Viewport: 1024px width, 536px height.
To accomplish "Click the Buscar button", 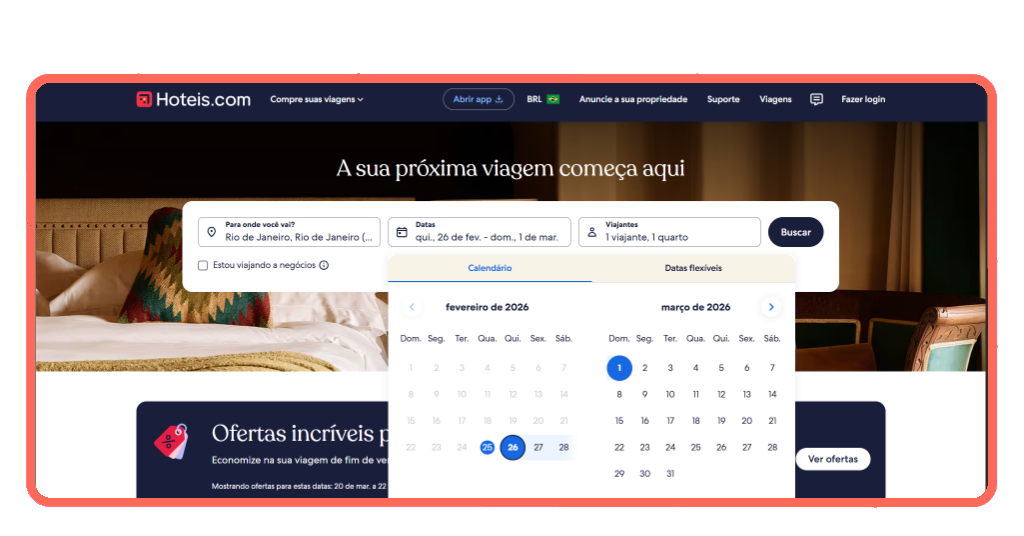I will click(795, 232).
